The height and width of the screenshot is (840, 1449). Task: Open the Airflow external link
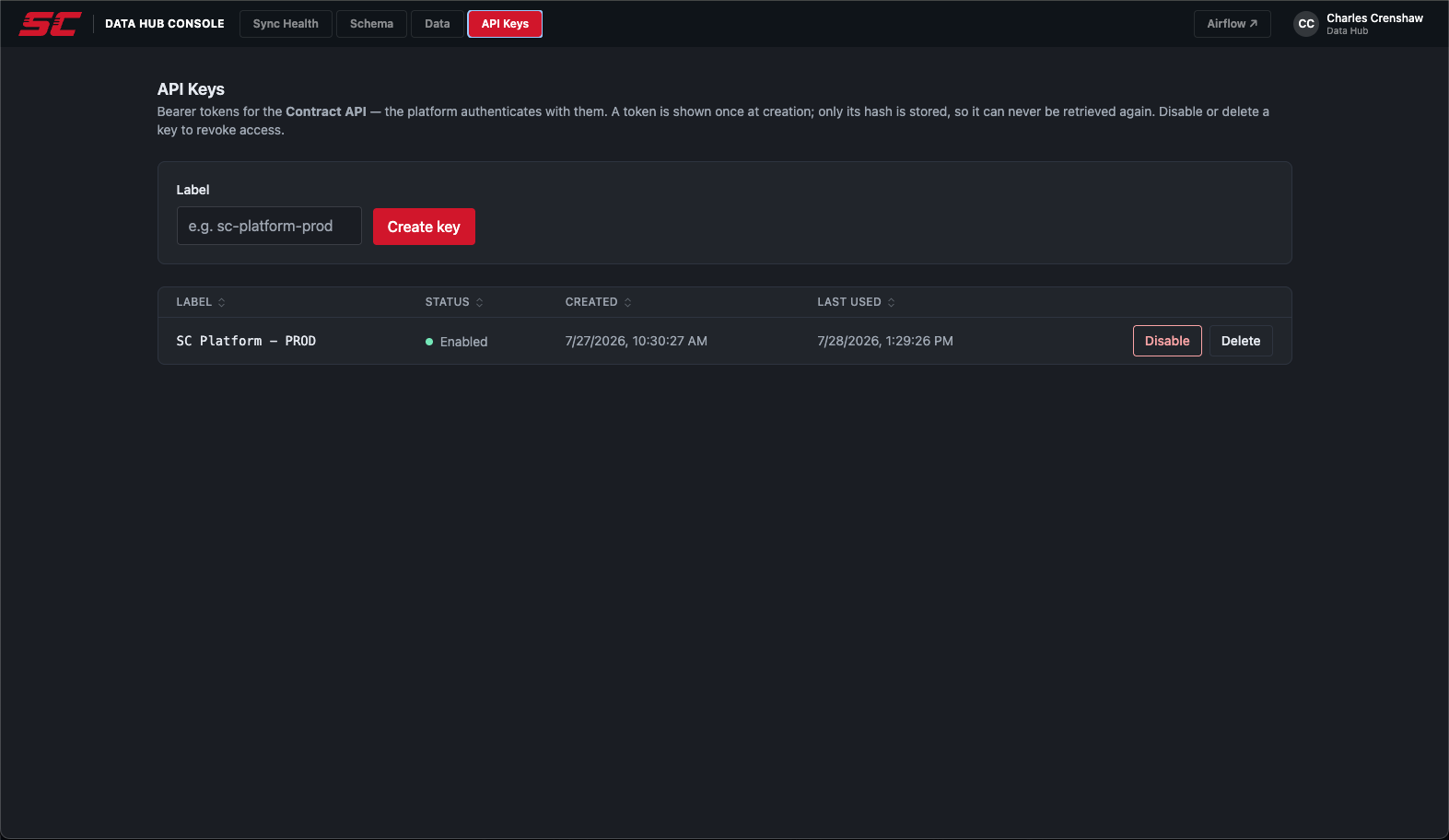click(x=1233, y=24)
